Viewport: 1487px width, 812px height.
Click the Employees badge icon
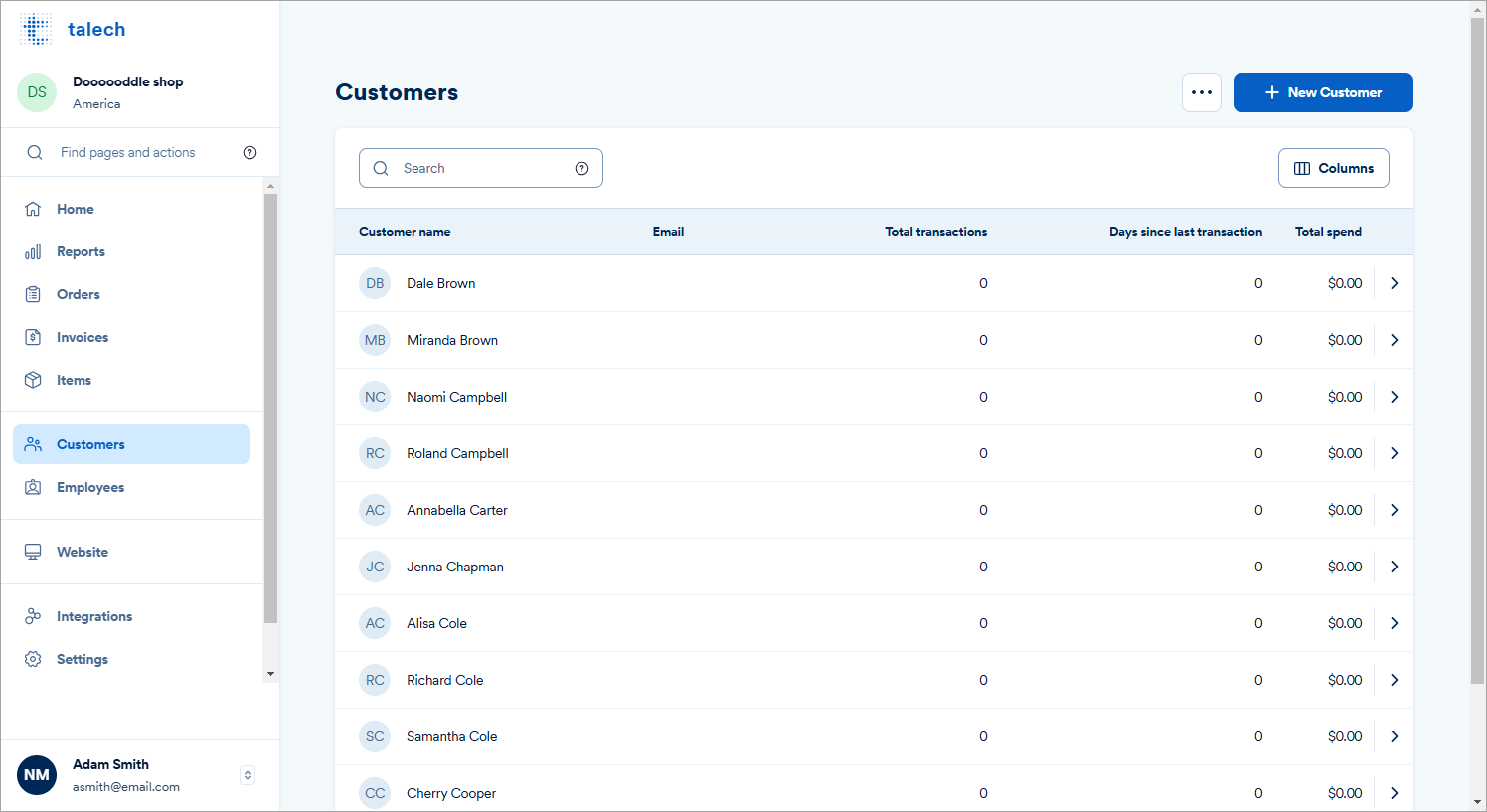click(33, 487)
